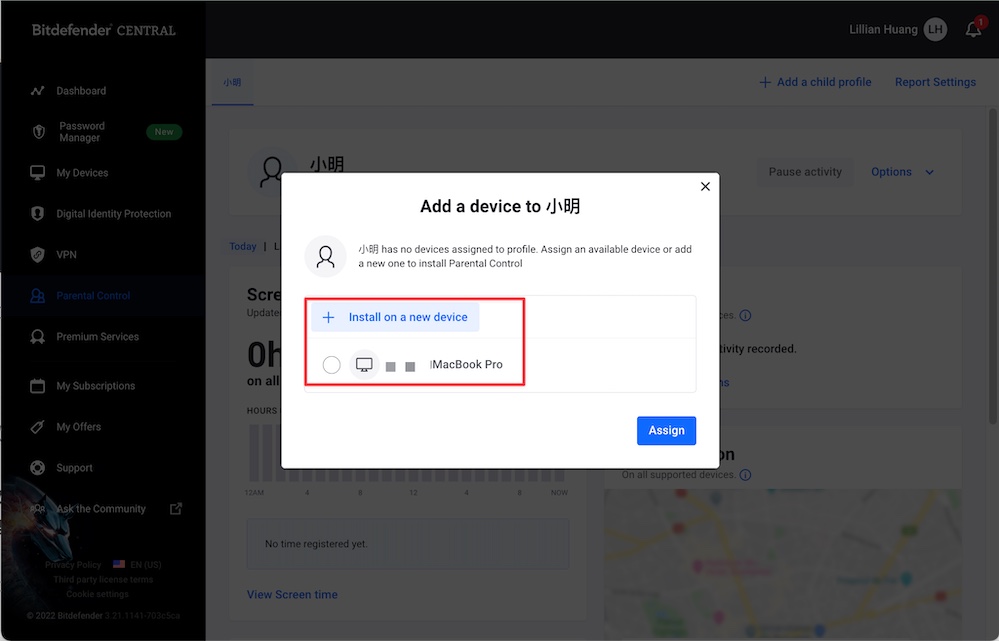Open the Privacy Policy link

point(73,565)
